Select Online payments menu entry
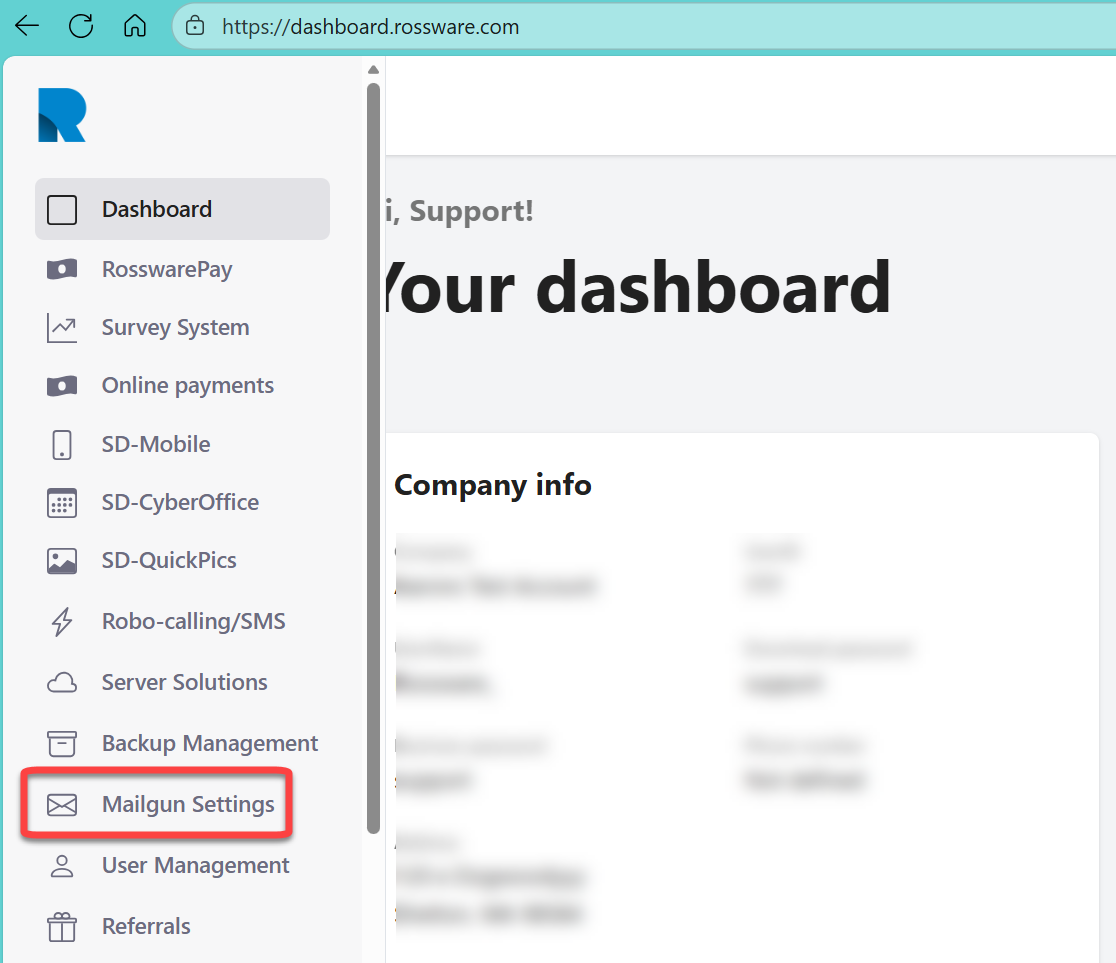1116x963 pixels. 187,386
